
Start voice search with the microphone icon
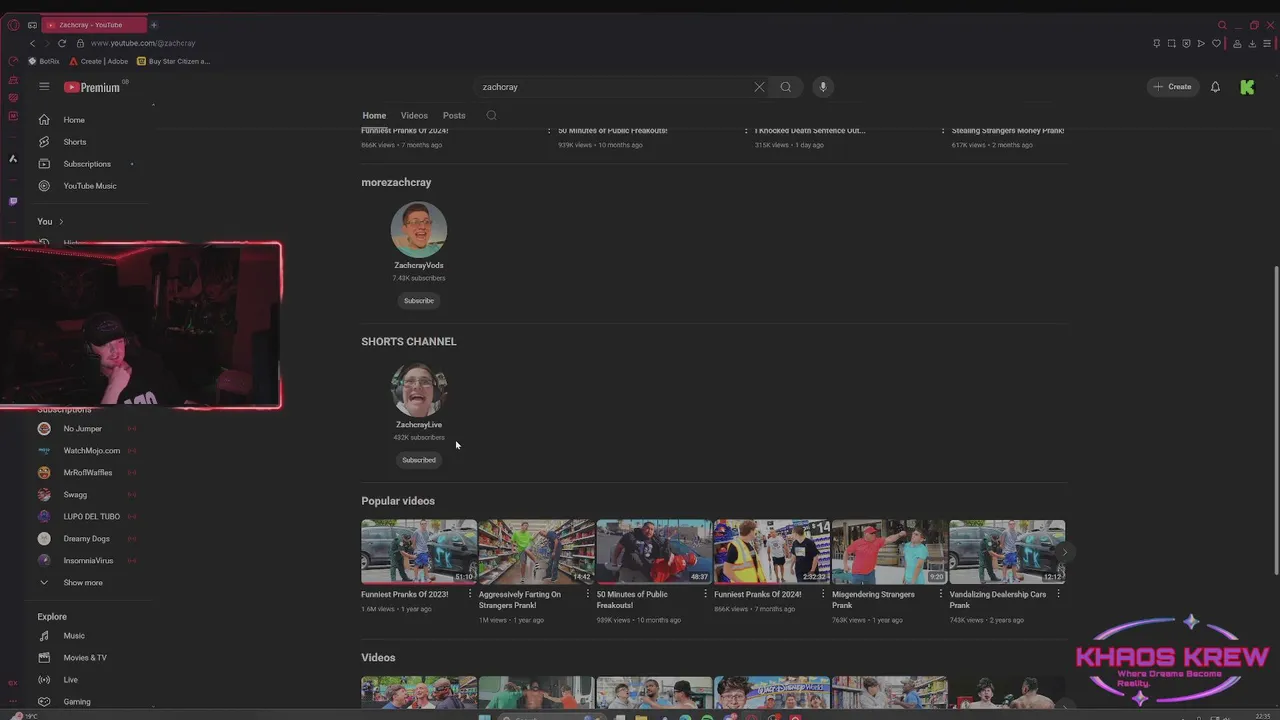[x=823, y=87]
